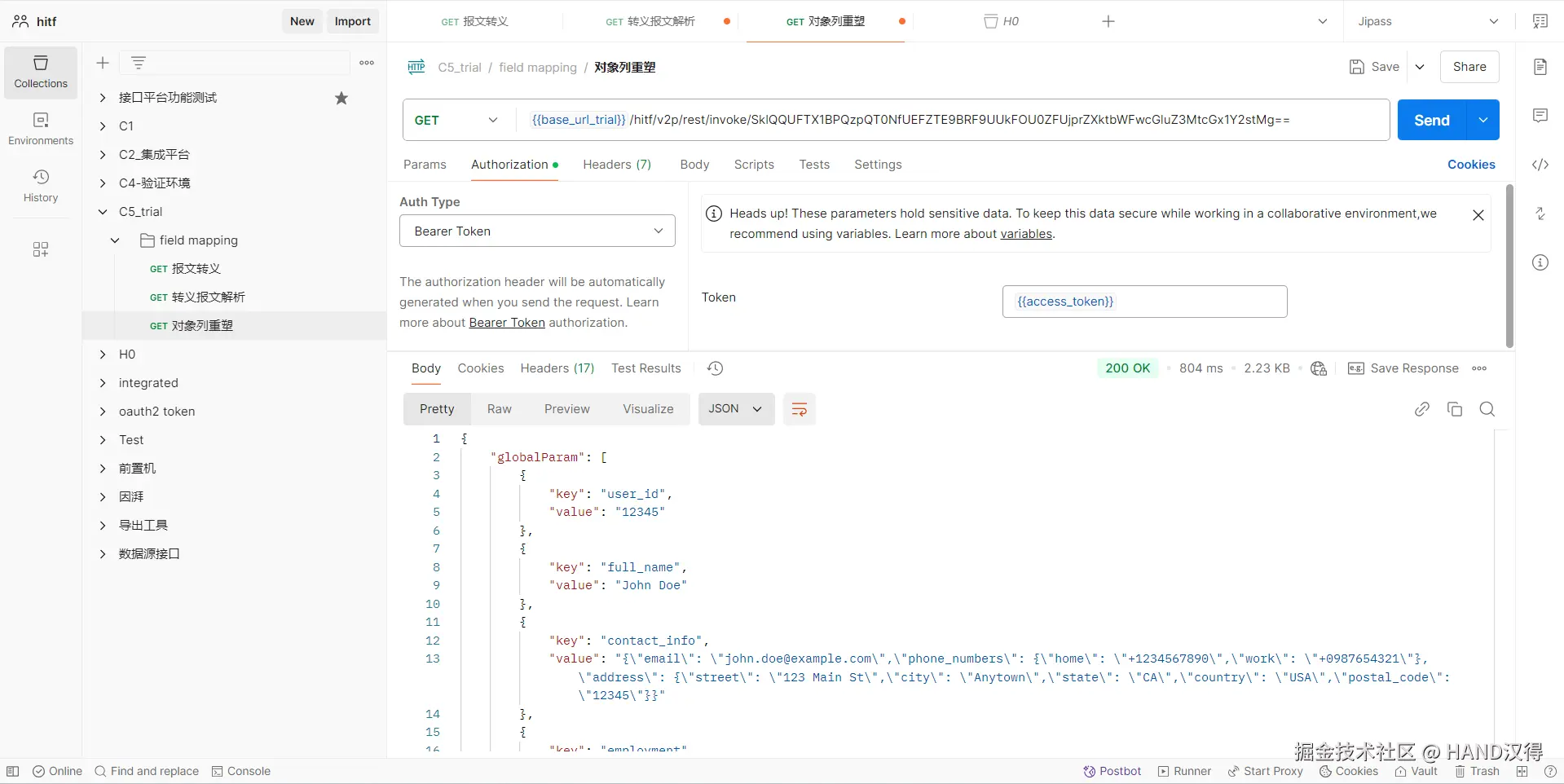Search within the response body
This screenshot has width=1564, height=784.
coord(1487,409)
